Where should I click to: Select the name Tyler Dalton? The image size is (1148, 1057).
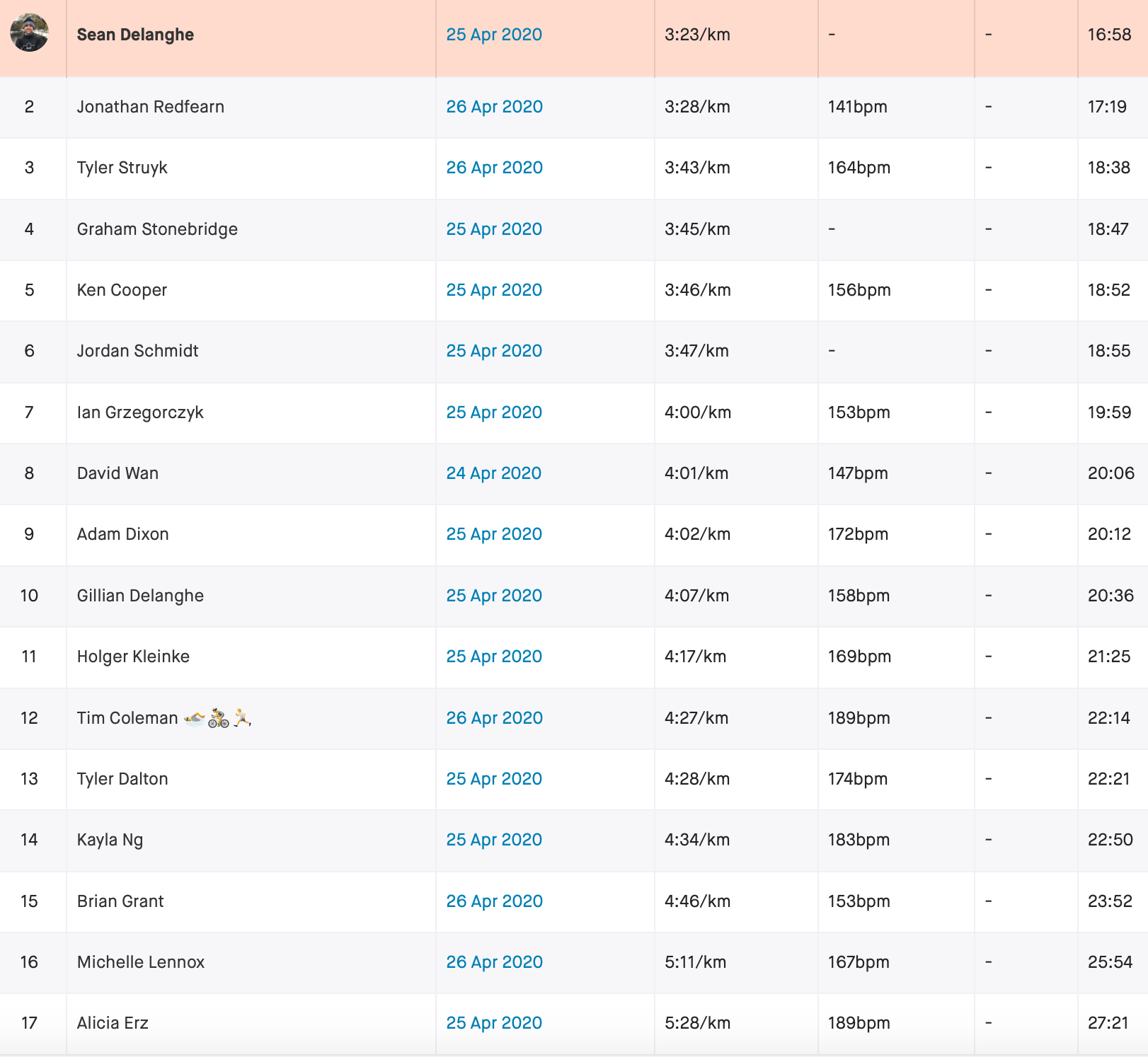click(x=122, y=779)
